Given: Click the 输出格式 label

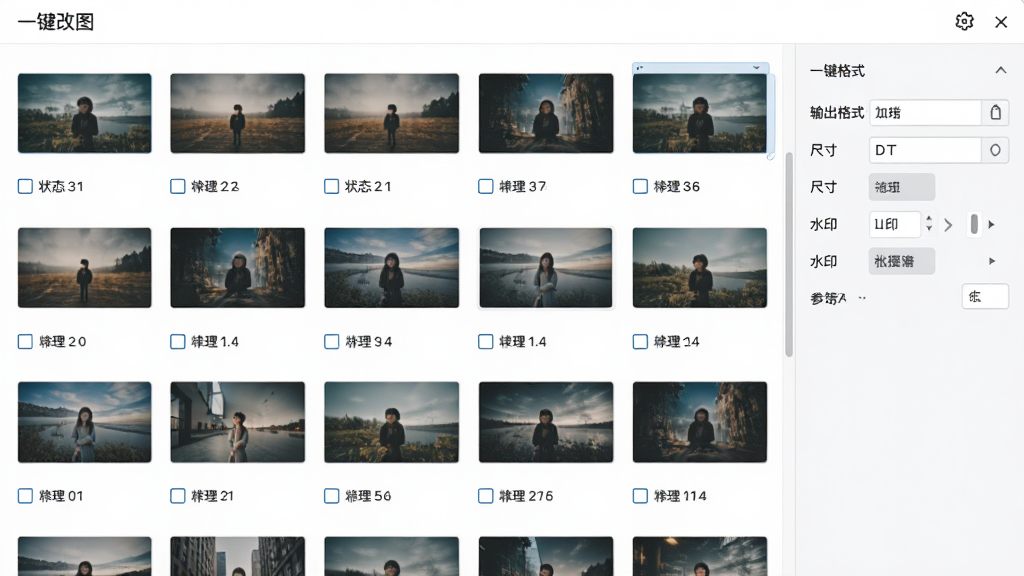Looking at the screenshot, I should point(837,112).
